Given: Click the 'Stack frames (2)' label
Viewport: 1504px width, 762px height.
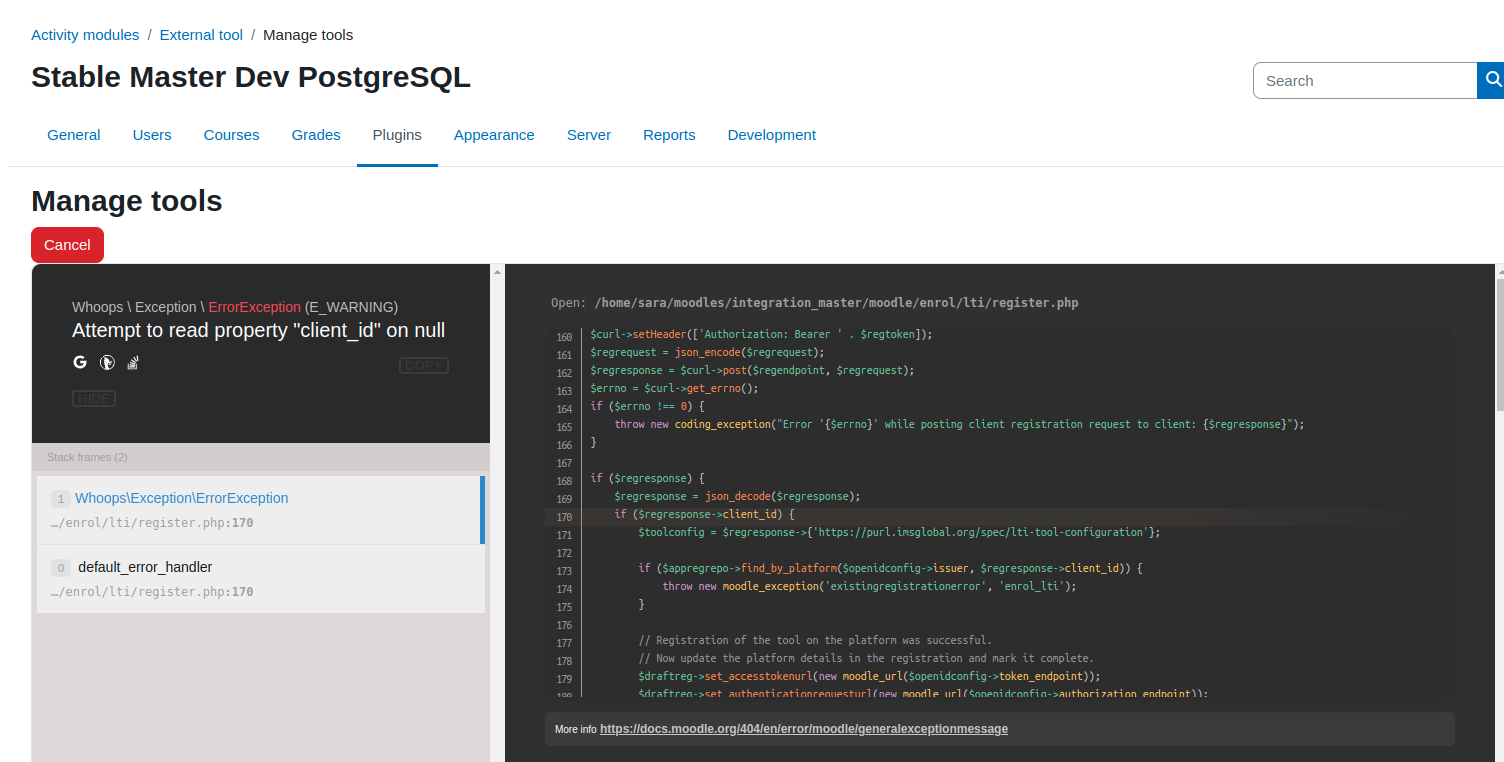Looking at the screenshot, I should point(87,457).
